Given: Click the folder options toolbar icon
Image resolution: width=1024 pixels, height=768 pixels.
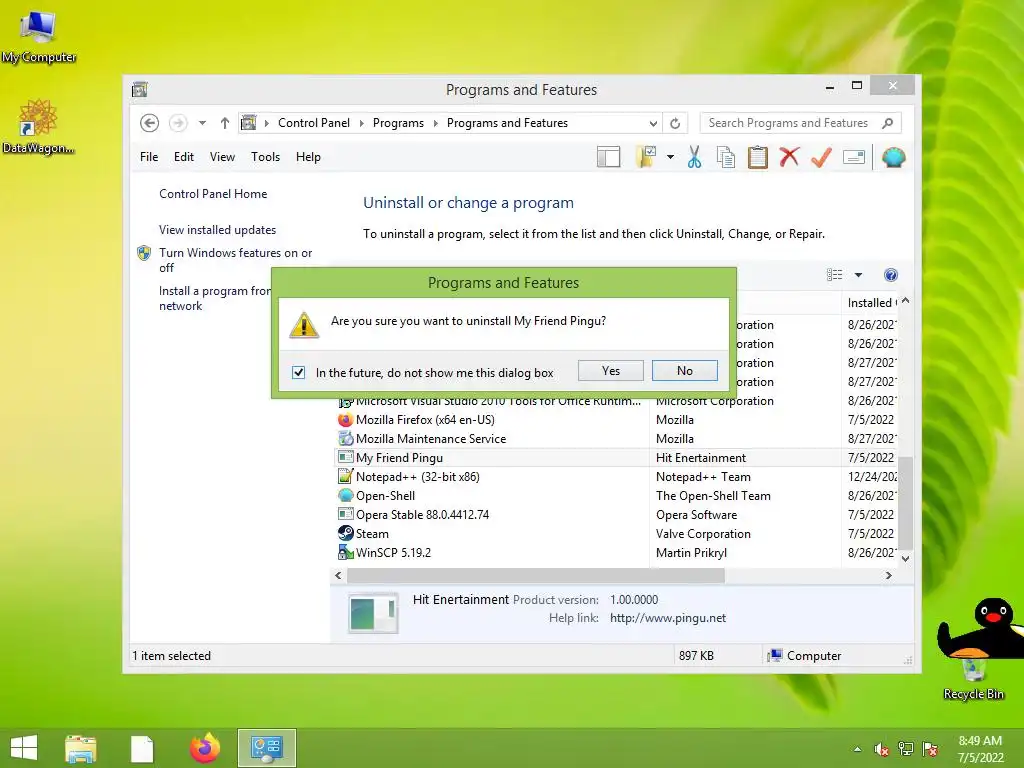Looking at the screenshot, I should (x=645, y=157).
